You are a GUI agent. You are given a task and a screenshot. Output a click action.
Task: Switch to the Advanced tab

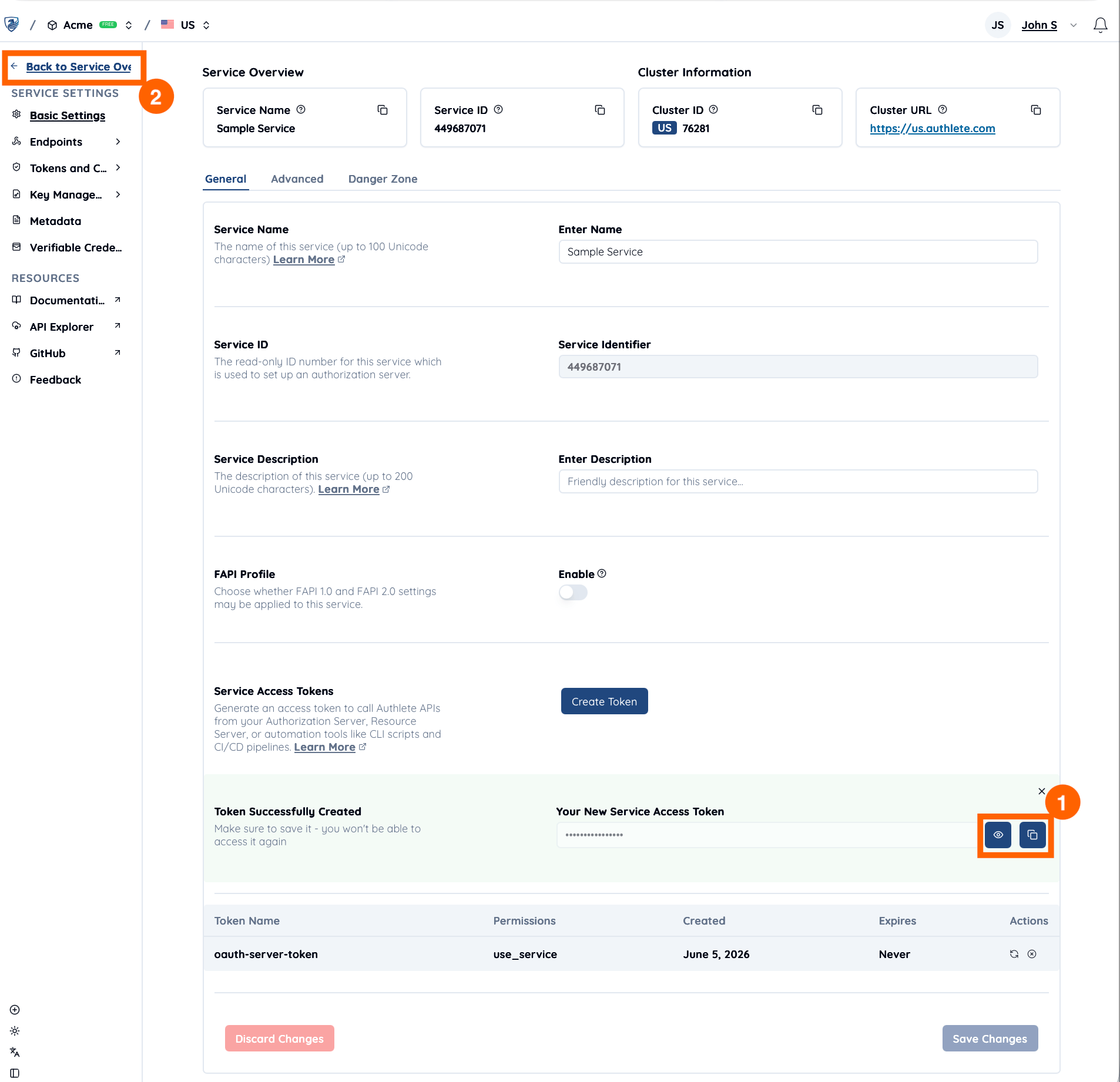297,179
